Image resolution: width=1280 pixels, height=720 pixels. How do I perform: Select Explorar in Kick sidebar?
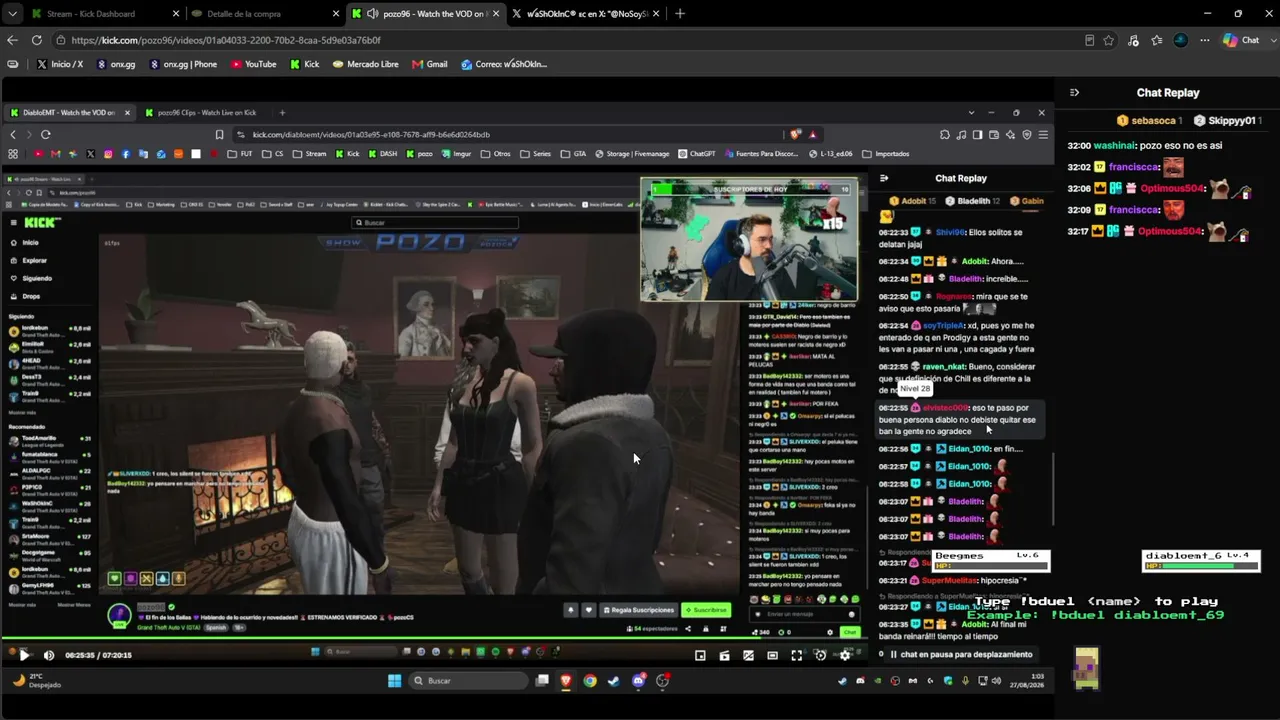click(x=30, y=260)
